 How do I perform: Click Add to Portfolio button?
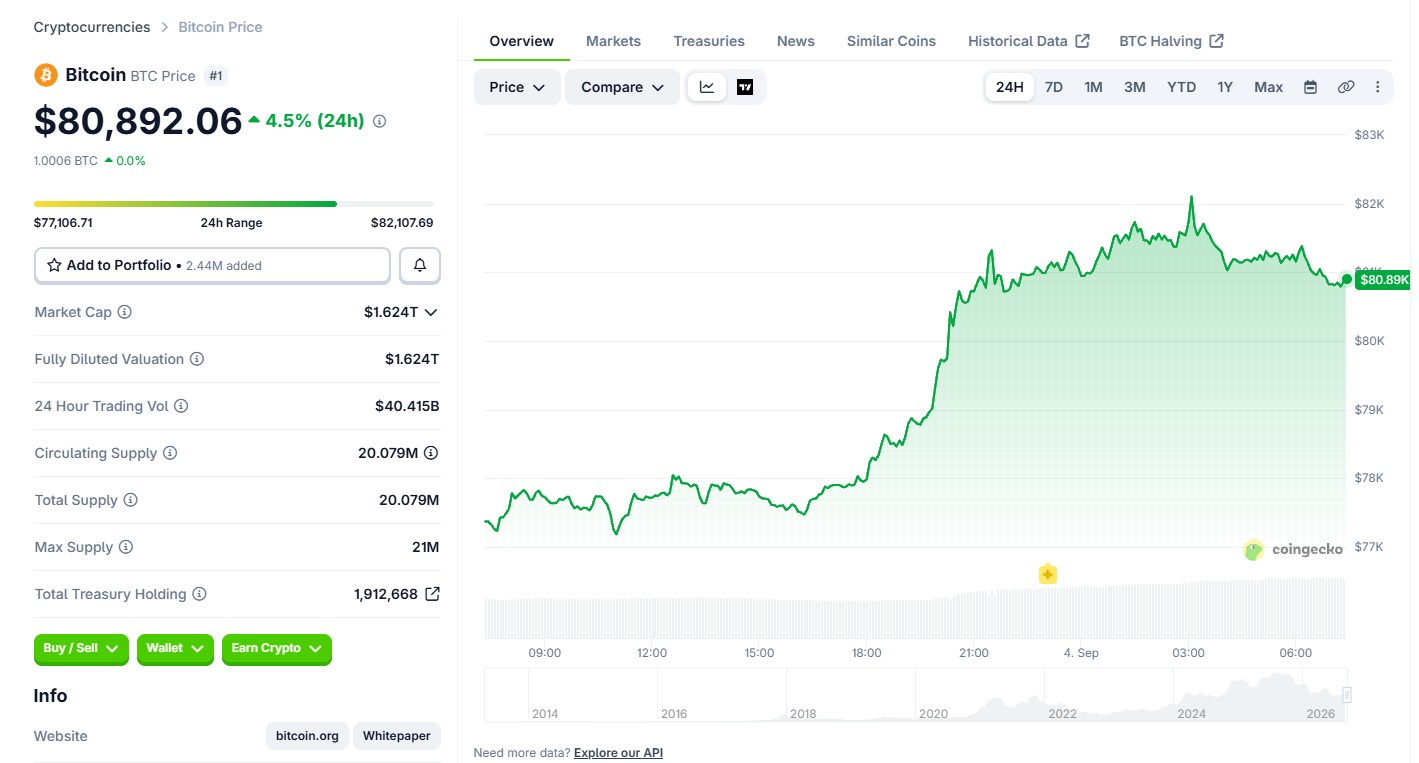212,265
